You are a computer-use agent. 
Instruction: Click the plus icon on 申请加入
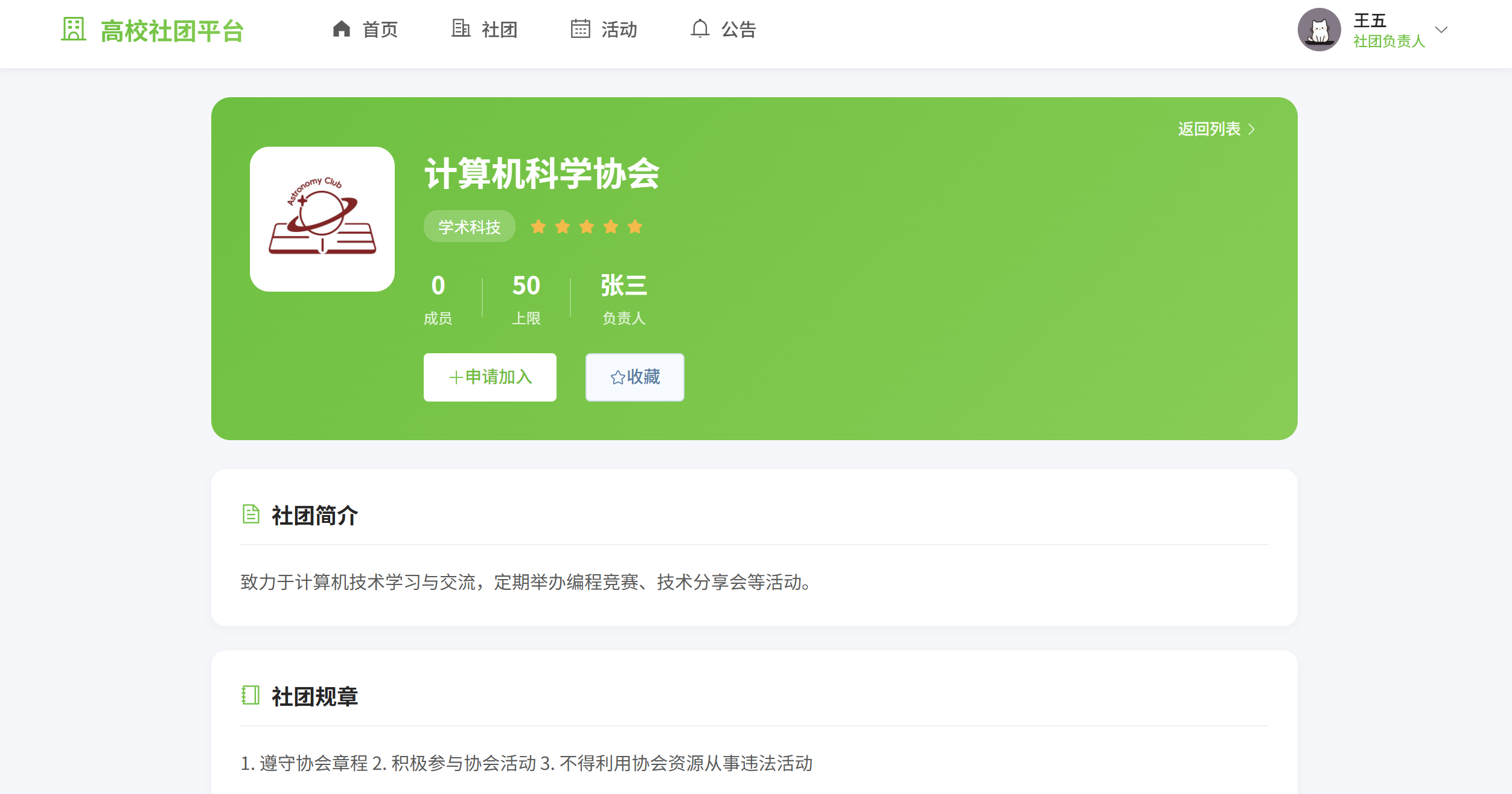tap(456, 378)
